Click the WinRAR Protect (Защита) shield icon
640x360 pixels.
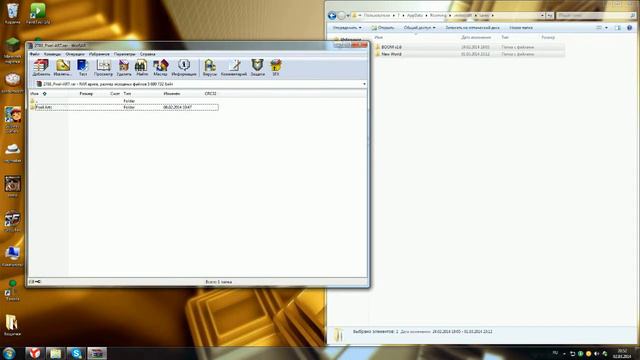(258, 68)
